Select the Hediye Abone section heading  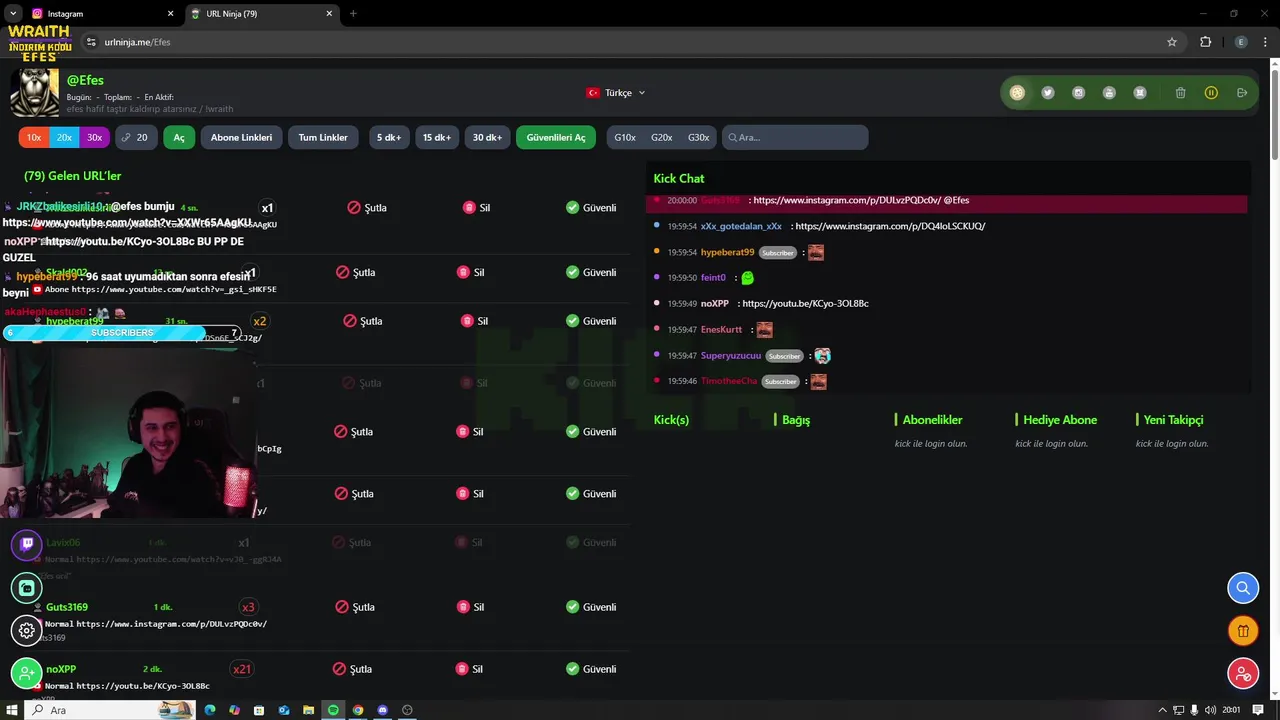(1060, 420)
